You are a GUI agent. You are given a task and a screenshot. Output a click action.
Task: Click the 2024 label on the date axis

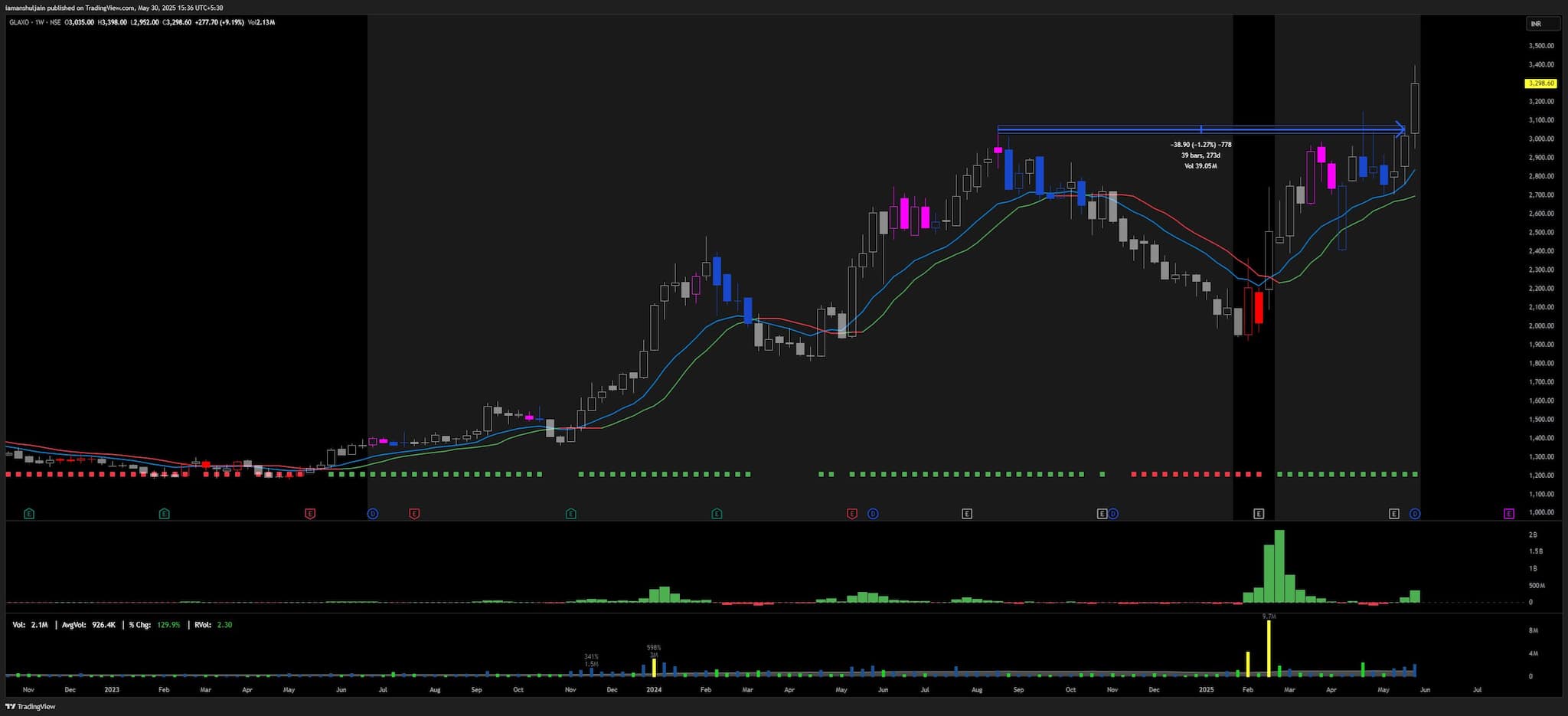pos(654,690)
